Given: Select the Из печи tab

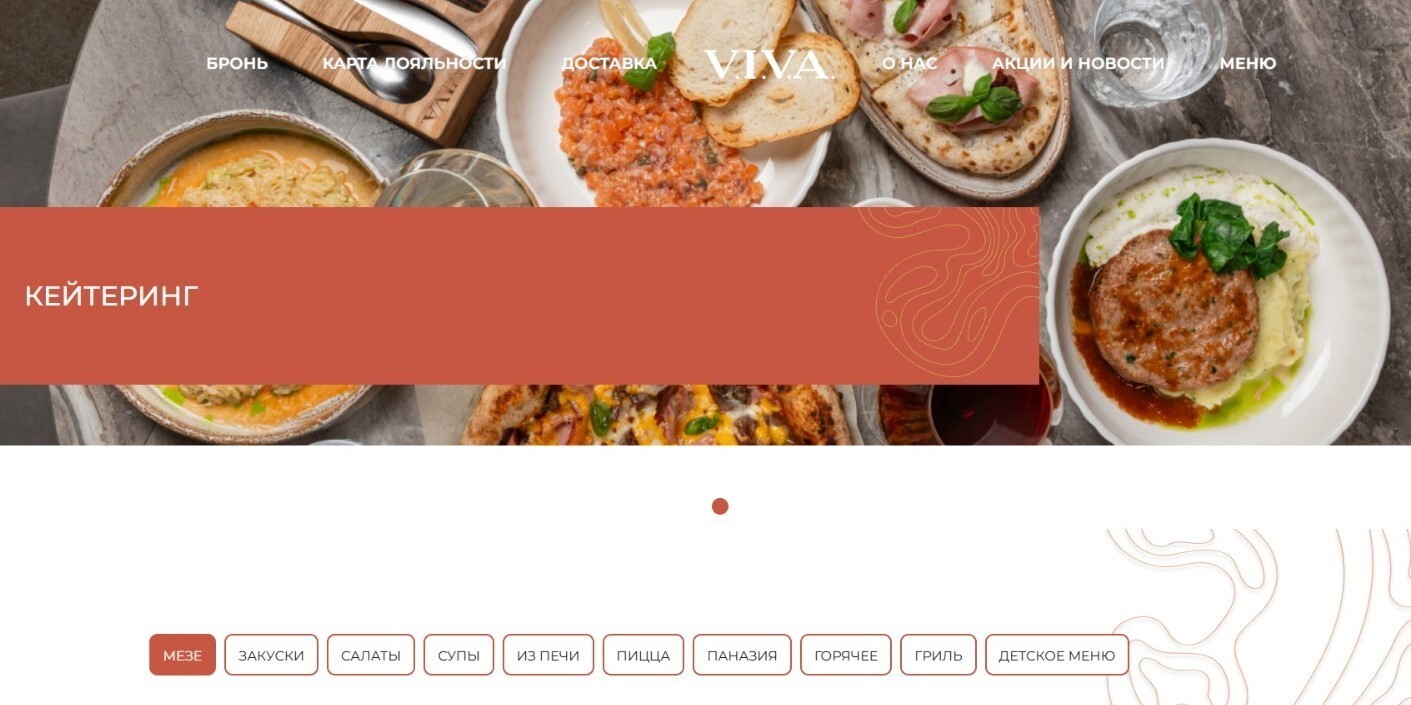Looking at the screenshot, I should [548, 655].
